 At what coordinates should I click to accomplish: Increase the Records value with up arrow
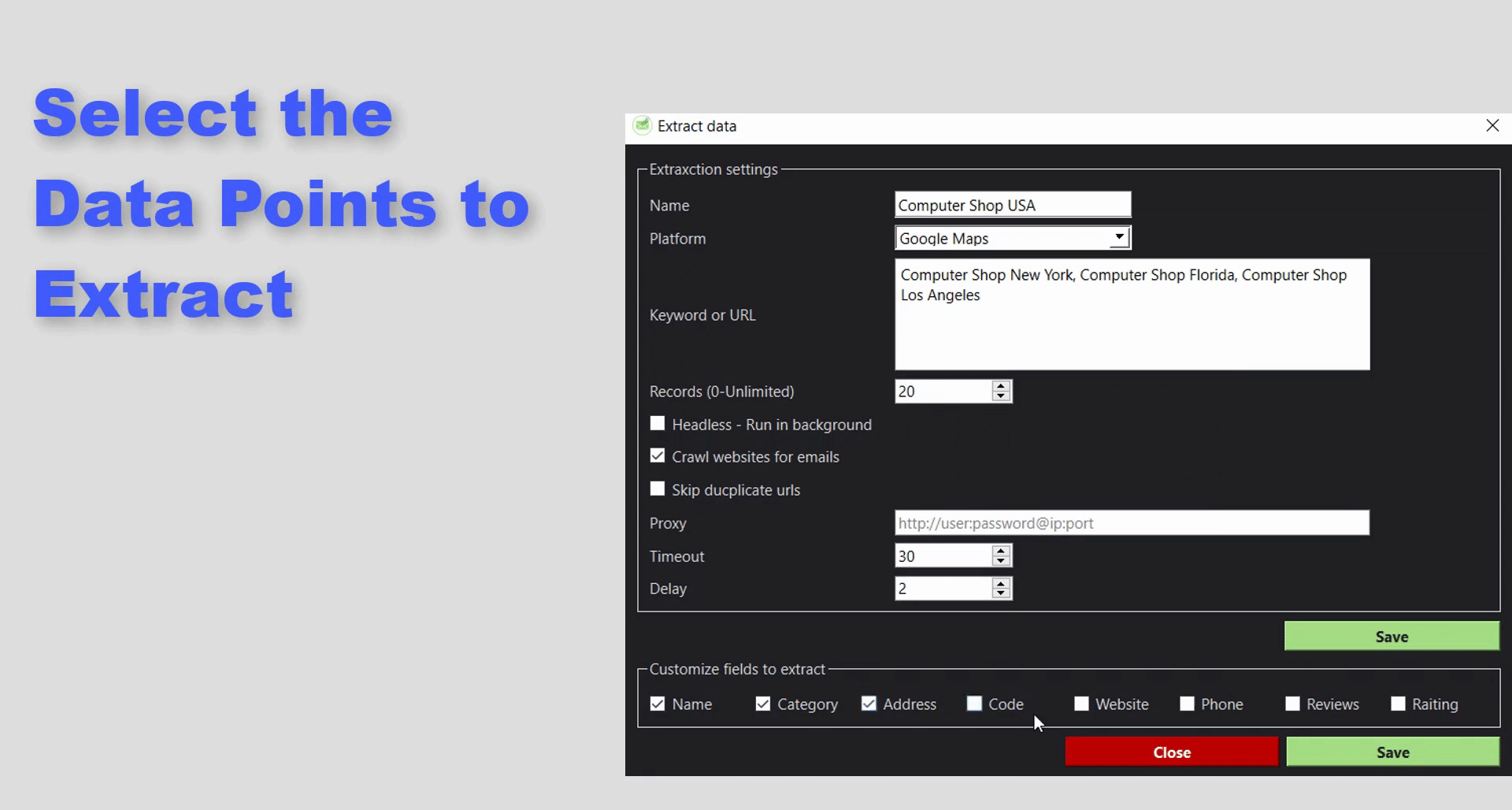pos(1001,386)
